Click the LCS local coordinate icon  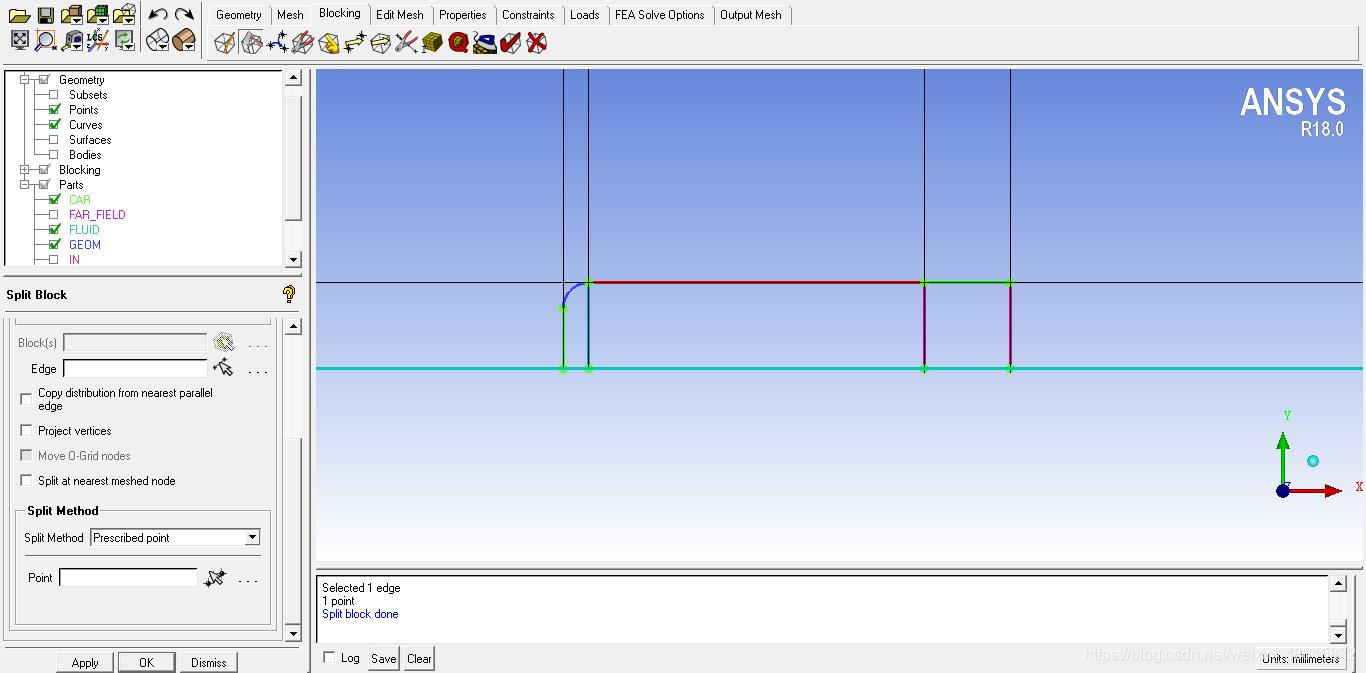(x=97, y=40)
